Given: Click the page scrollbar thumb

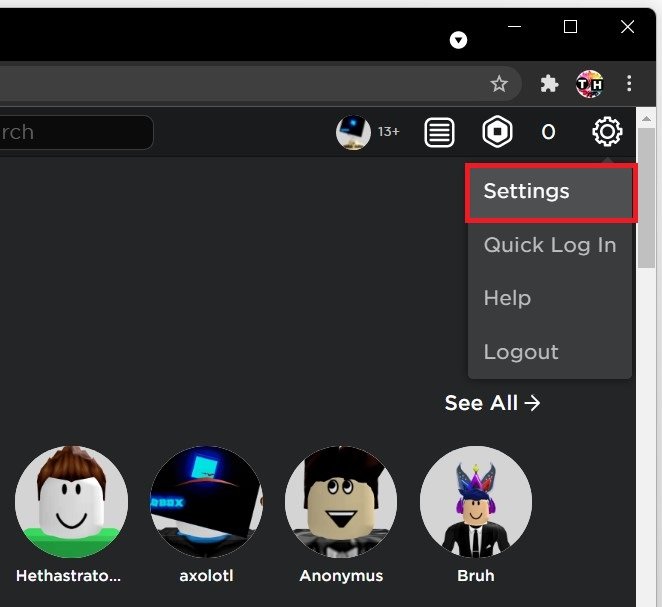Looking at the screenshot, I should pyautogui.click(x=646, y=198).
